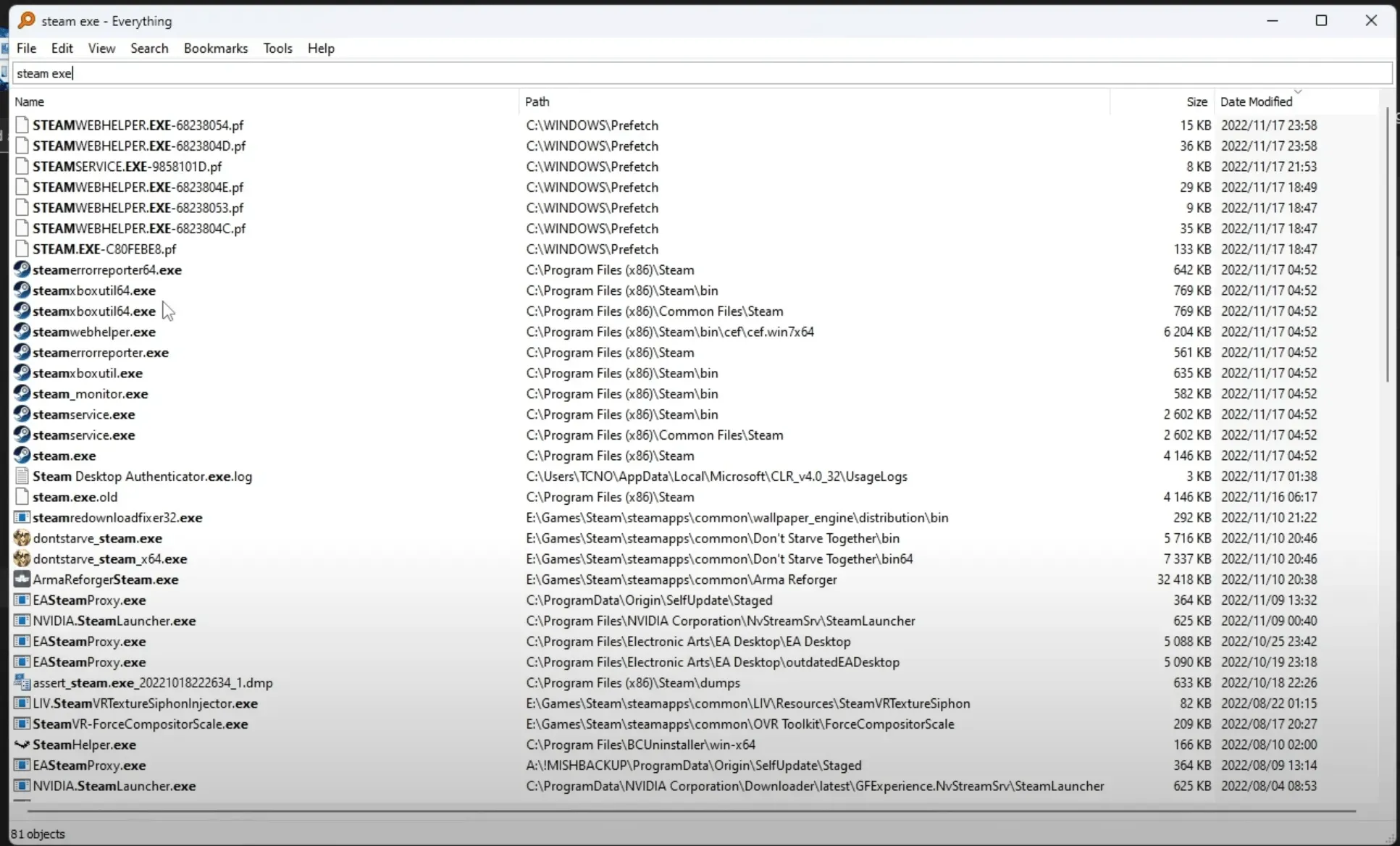The image size is (1400, 846).
Task: Select NVIDIA.SteamLauncher.exe in the GFExperience Downloader path
Action: click(x=114, y=786)
